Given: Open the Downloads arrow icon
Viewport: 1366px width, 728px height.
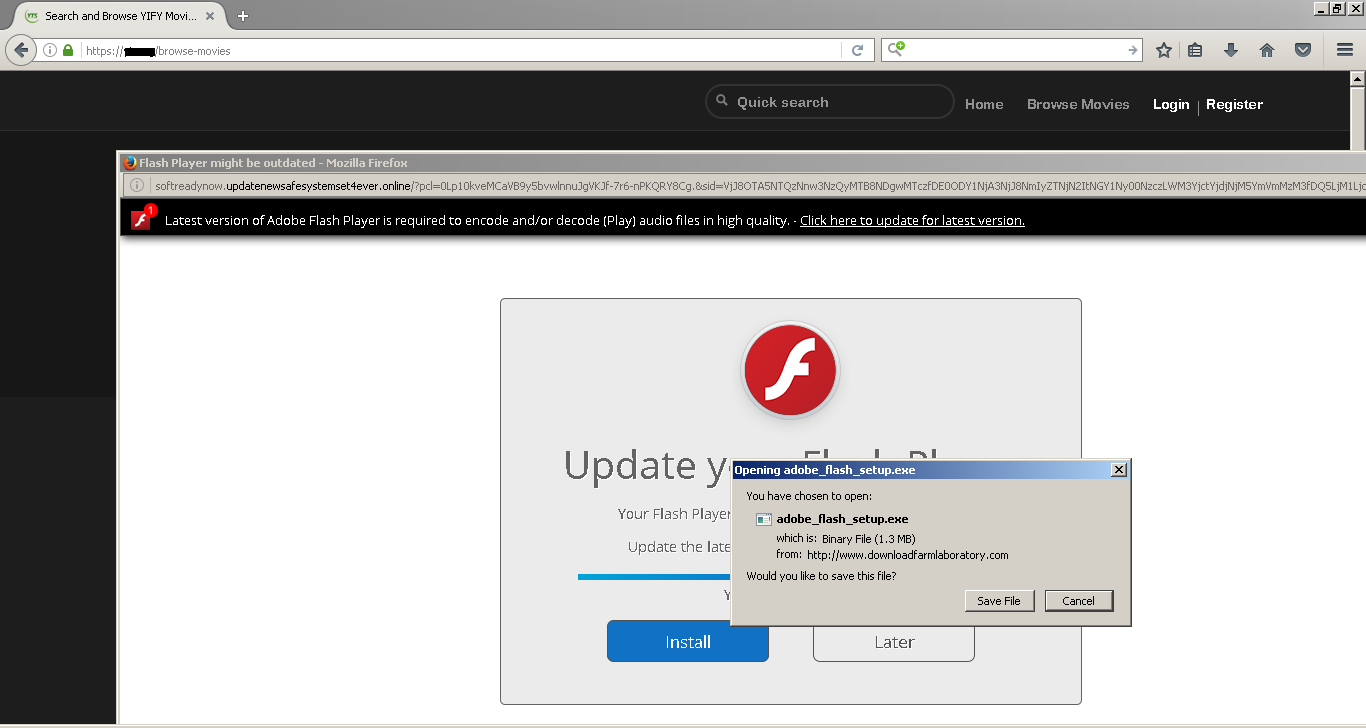Looking at the screenshot, I should click(1231, 50).
